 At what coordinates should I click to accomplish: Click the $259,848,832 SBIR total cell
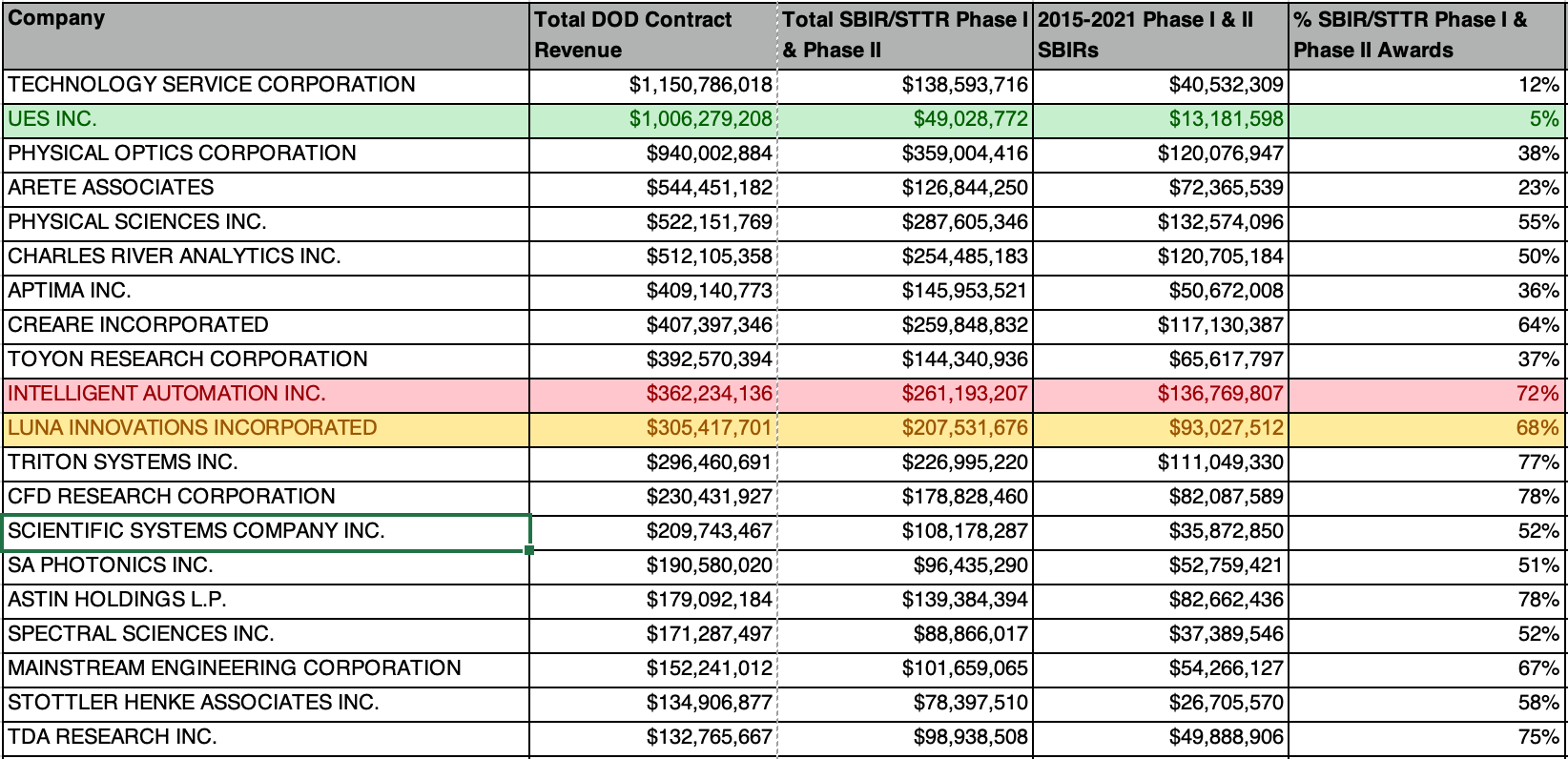pyautogui.click(x=905, y=326)
